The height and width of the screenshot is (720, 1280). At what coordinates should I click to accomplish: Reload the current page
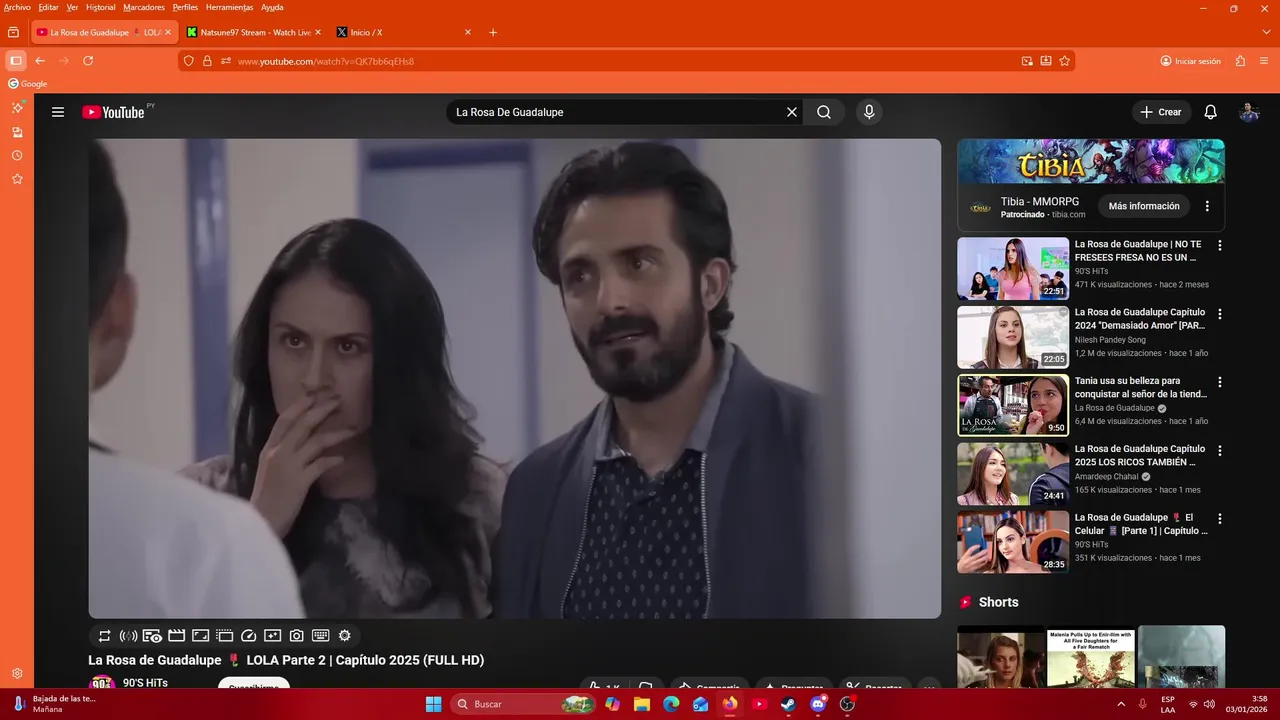tap(88, 61)
